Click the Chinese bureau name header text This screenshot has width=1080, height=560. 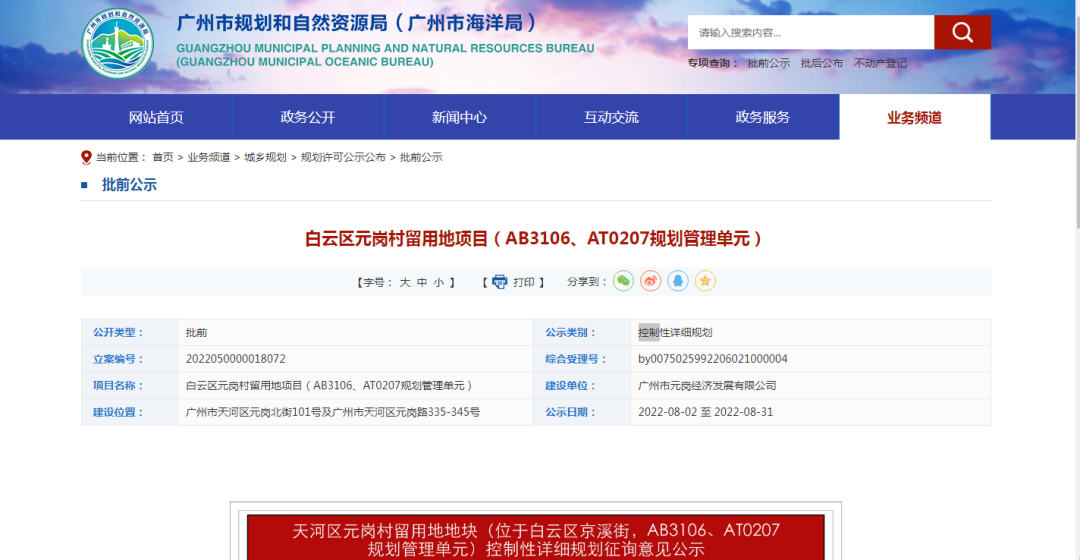click(358, 23)
